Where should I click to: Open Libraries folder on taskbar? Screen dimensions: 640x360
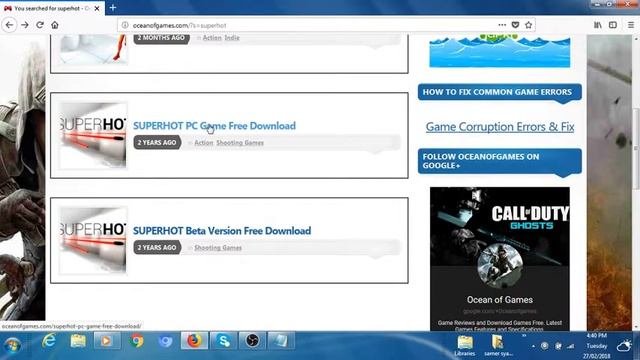(x=464, y=345)
